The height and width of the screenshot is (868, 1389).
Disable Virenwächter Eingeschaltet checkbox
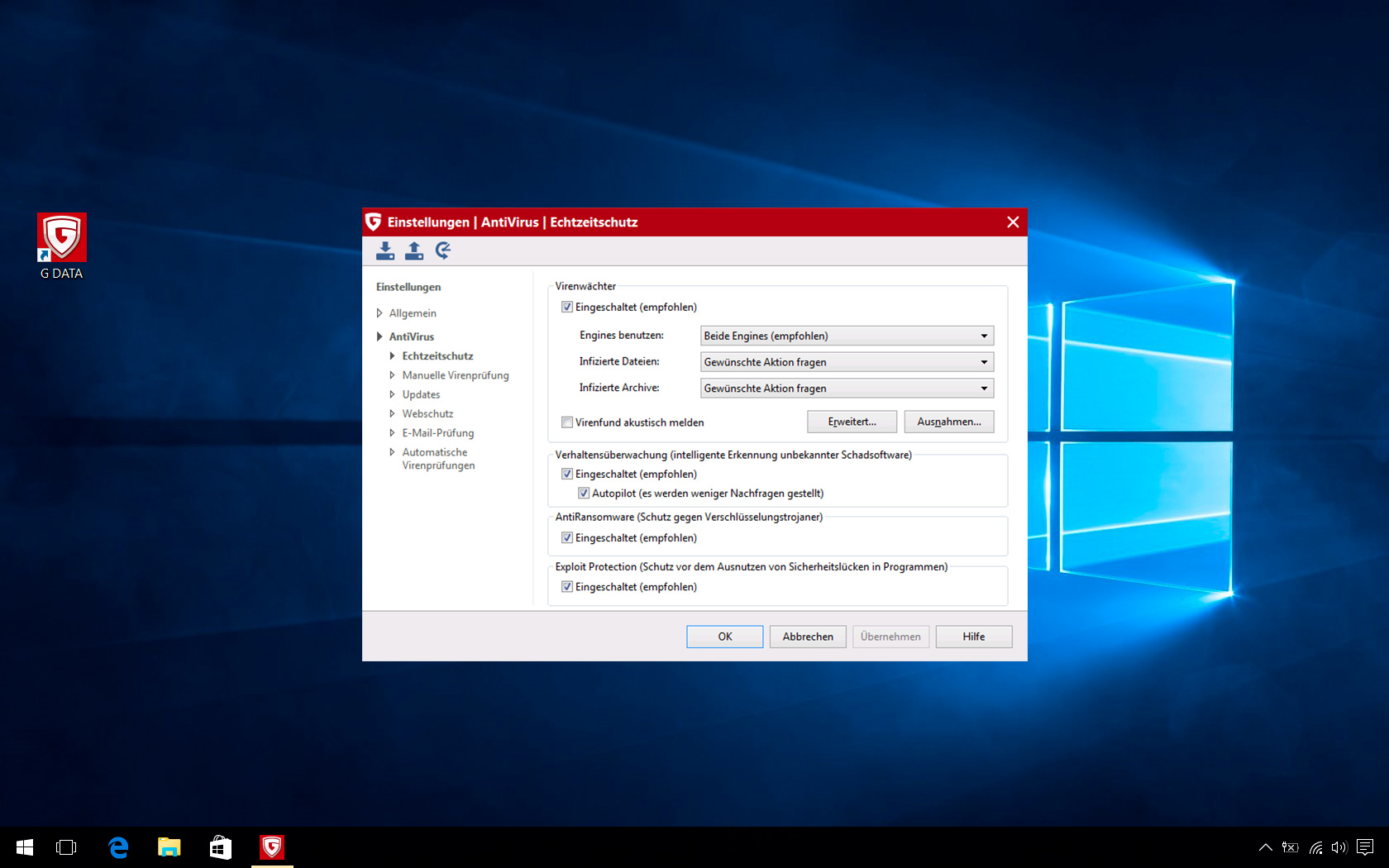567,307
